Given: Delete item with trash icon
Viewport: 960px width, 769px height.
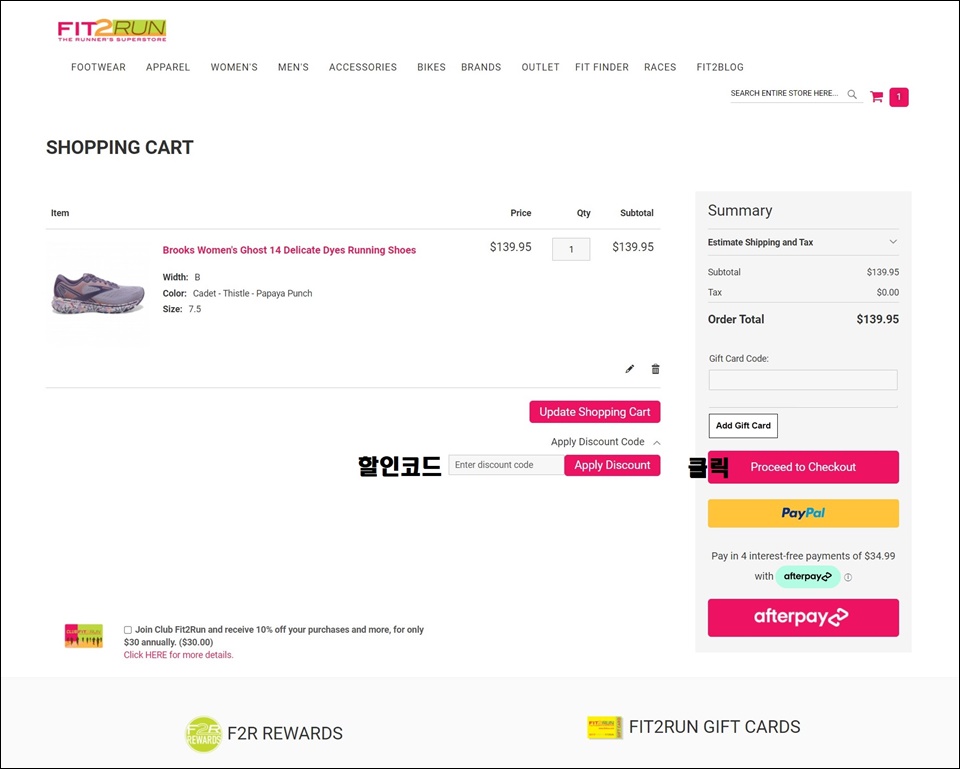Looking at the screenshot, I should pos(656,369).
